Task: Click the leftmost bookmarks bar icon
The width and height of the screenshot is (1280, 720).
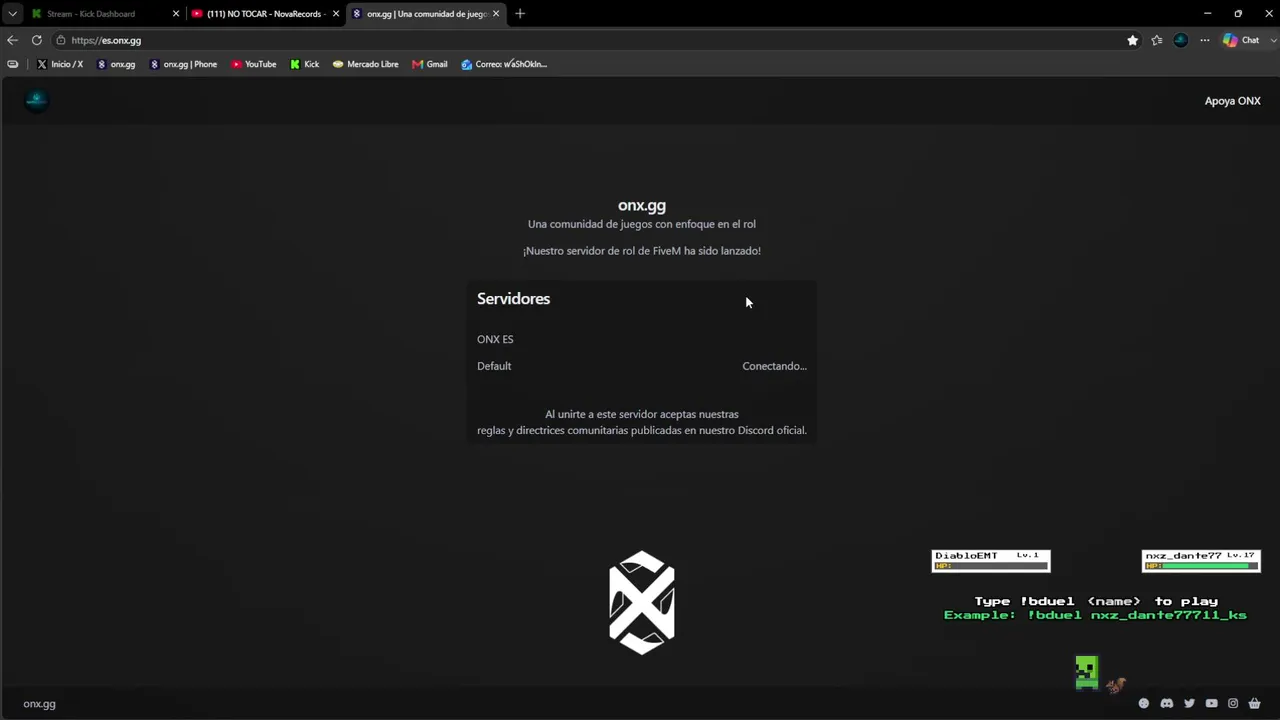Action: 12,64
